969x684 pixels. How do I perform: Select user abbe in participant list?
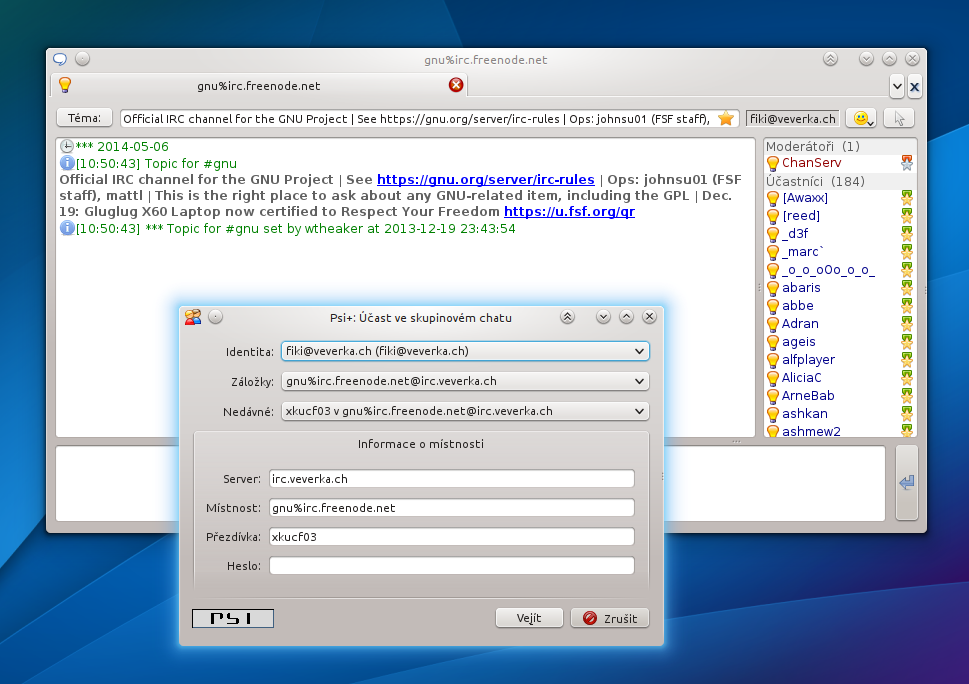[x=840, y=306]
